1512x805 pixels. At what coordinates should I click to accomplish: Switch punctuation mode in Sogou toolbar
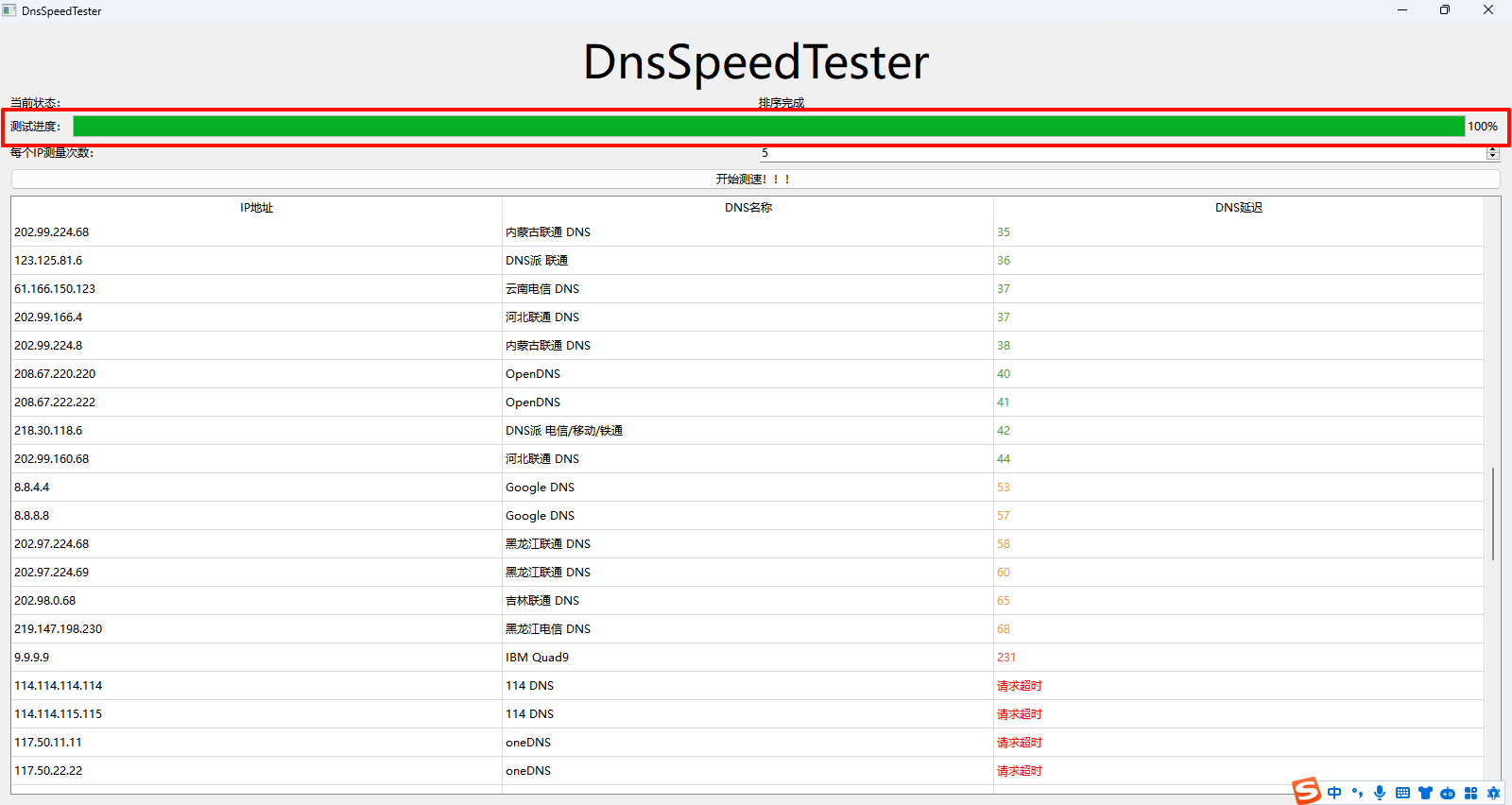tap(1358, 793)
